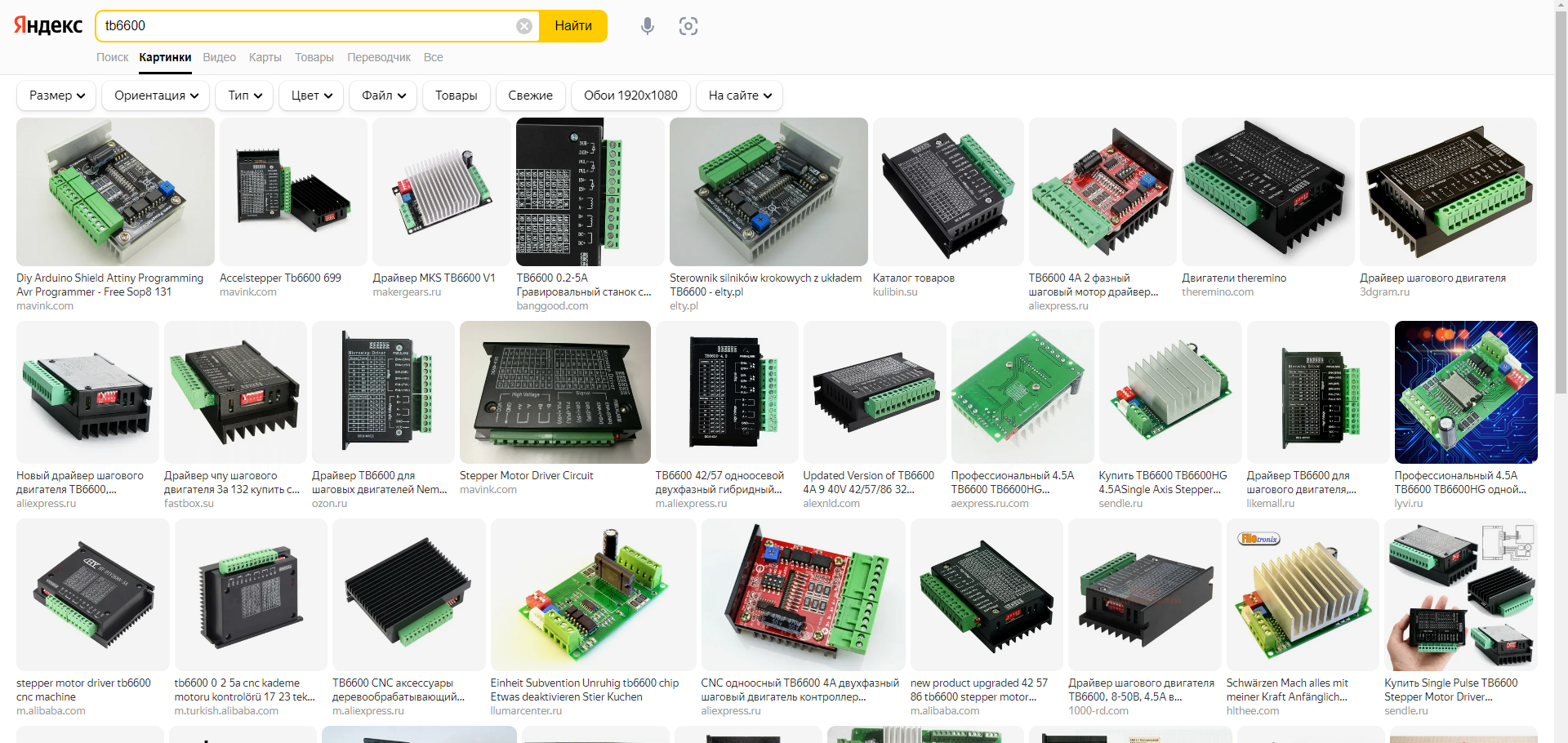Open the На сайте filter dropdown
Image resolution: width=1568 pixels, height=743 pixels.
point(739,96)
